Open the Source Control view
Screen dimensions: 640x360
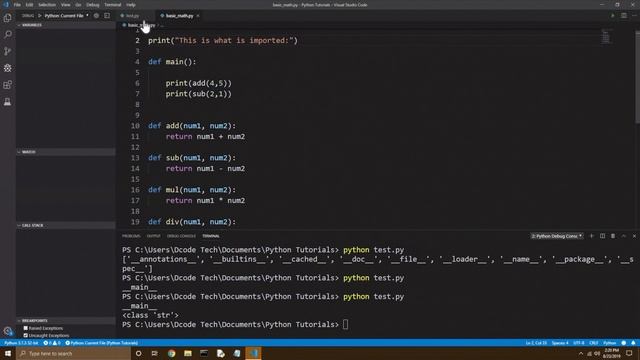point(7,51)
